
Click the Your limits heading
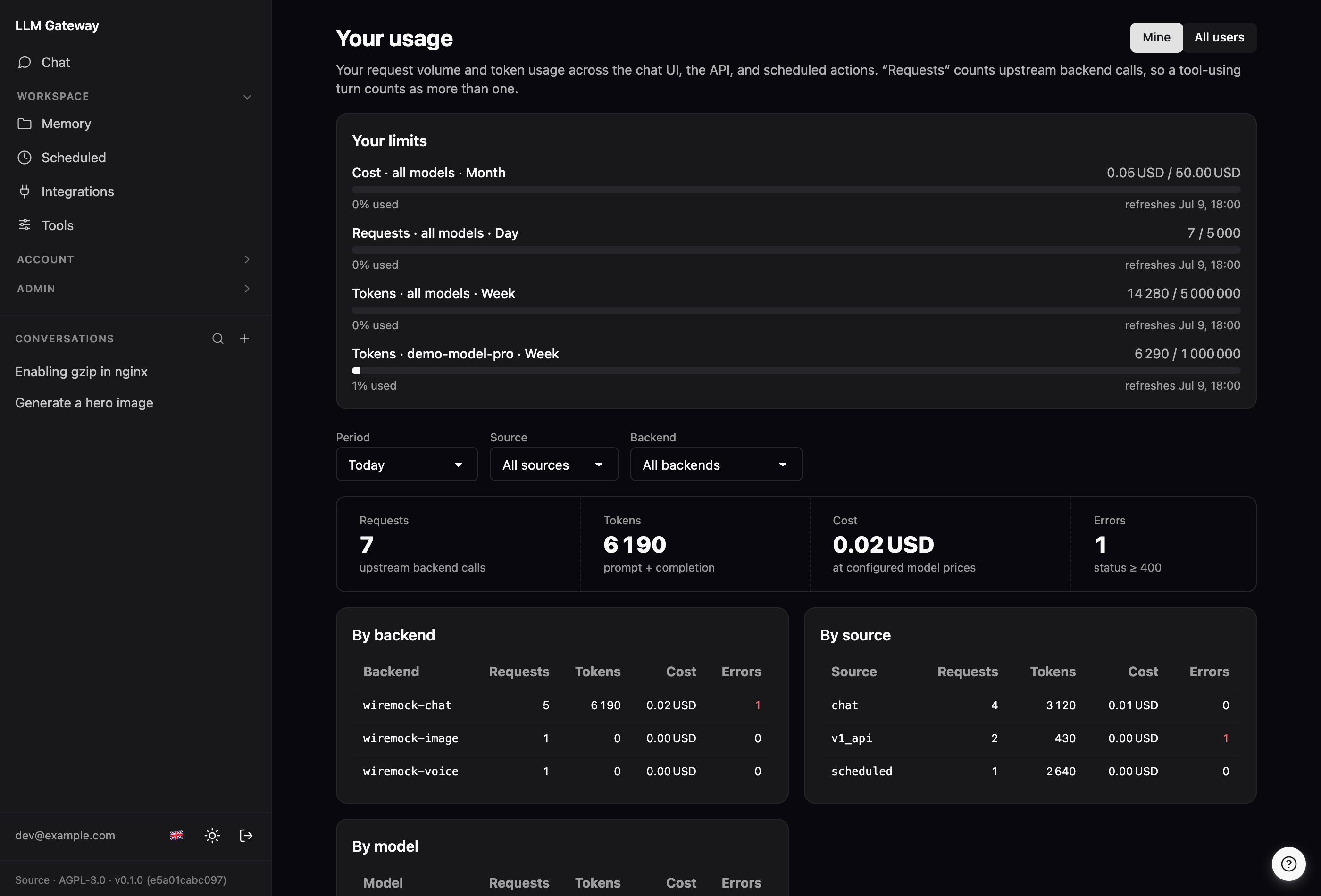(389, 141)
